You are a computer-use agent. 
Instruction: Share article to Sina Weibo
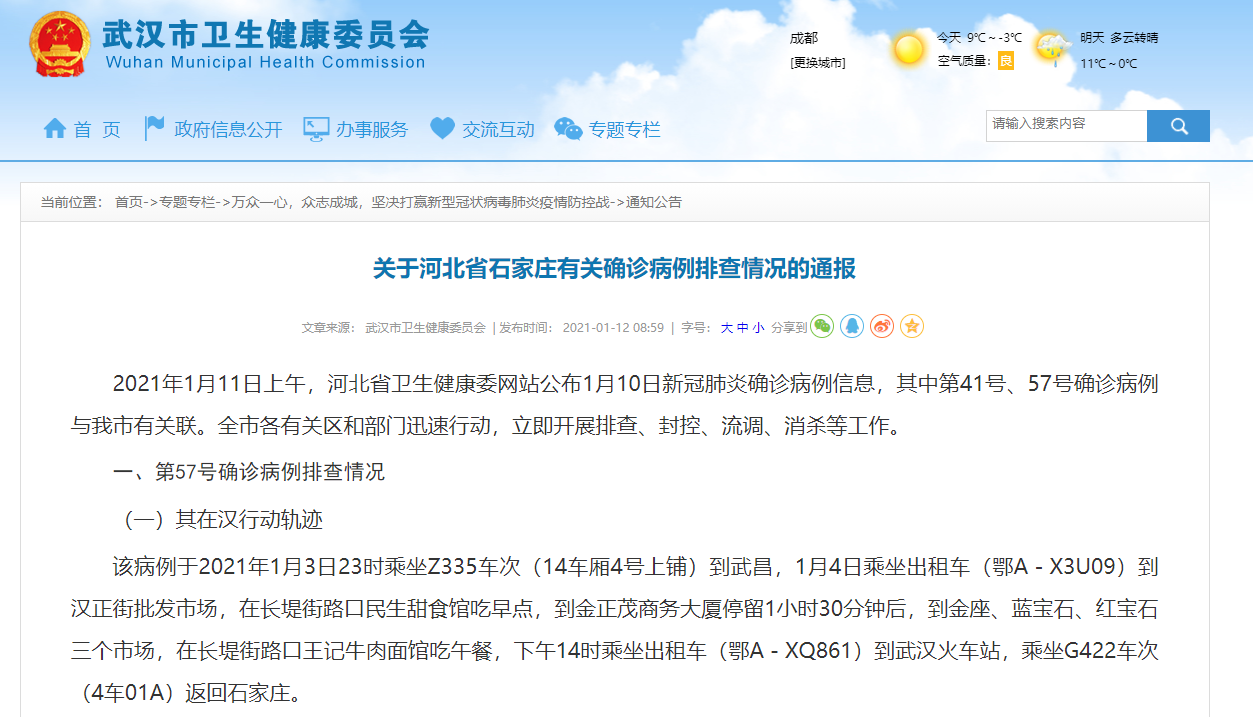882,326
